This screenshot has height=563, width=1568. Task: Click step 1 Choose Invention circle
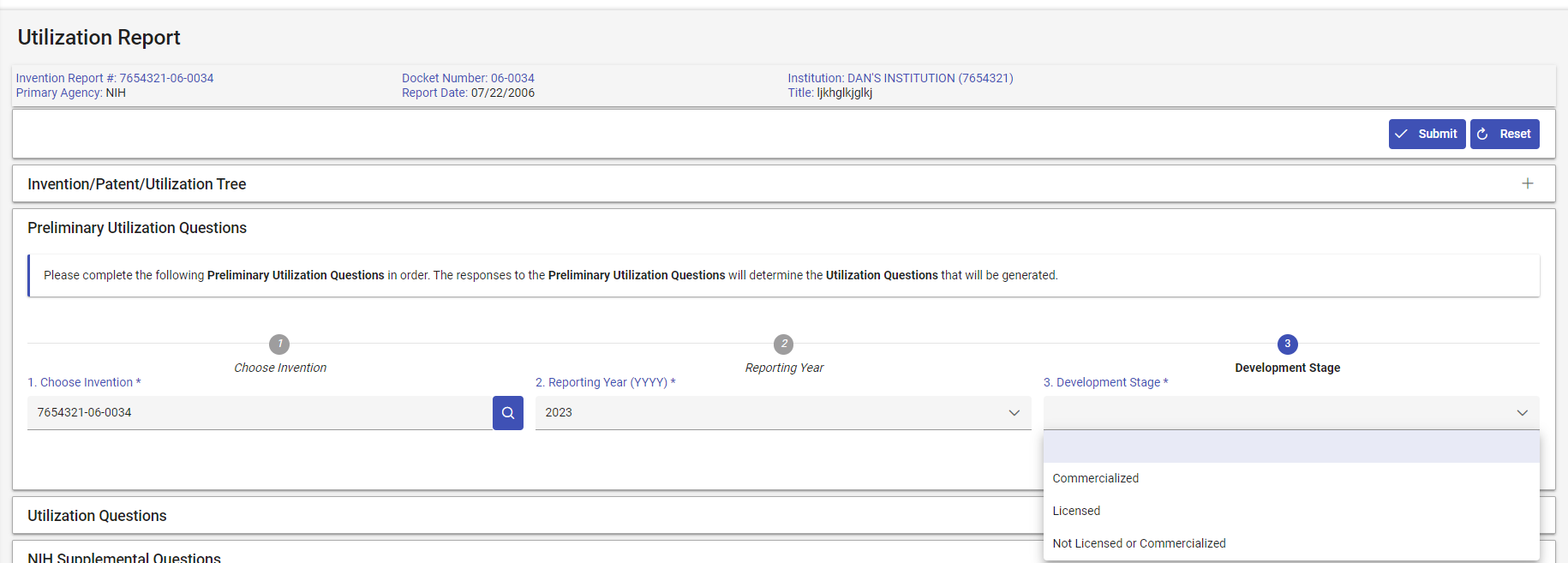pos(279,344)
